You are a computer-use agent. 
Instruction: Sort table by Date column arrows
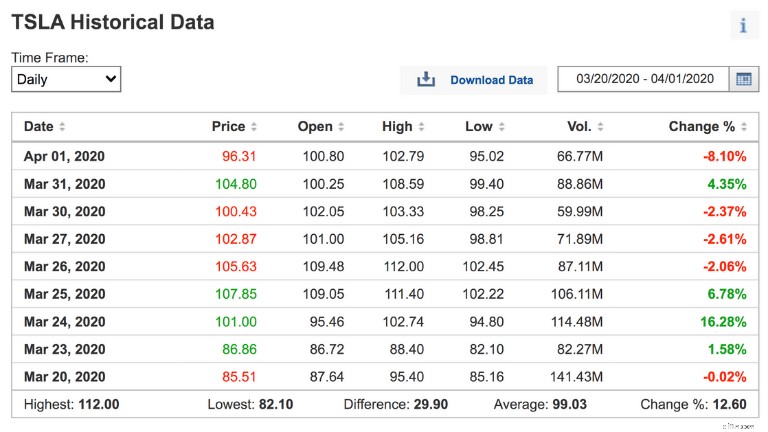[x=62, y=127]
